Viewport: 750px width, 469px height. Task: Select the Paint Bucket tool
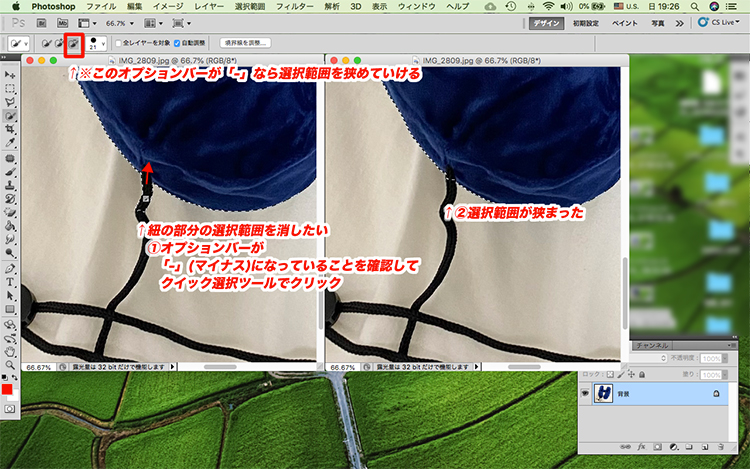(x=10, y=225)
